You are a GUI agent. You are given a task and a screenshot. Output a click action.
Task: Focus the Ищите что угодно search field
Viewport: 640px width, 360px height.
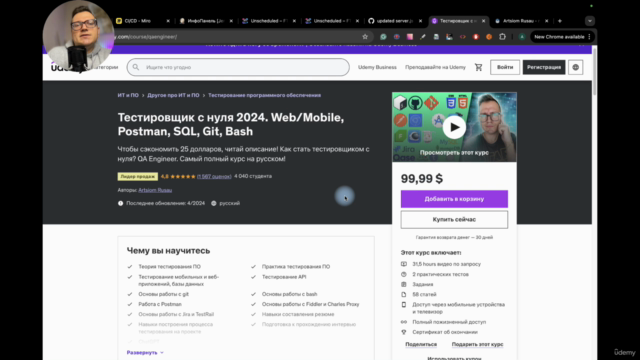pyautogui.click(x=238, y=67)
